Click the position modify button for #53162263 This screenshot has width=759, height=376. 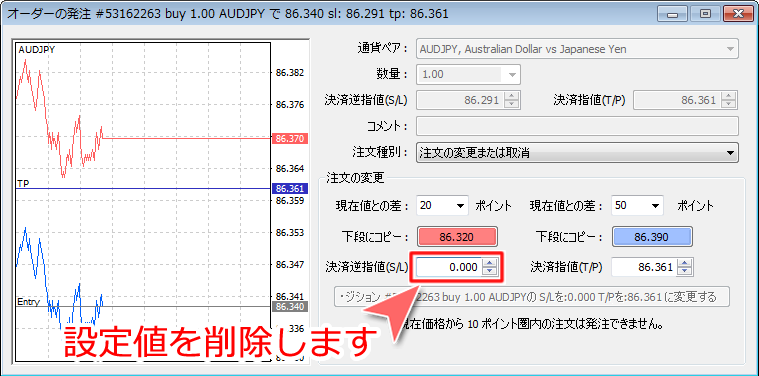(x=531, y=296)
